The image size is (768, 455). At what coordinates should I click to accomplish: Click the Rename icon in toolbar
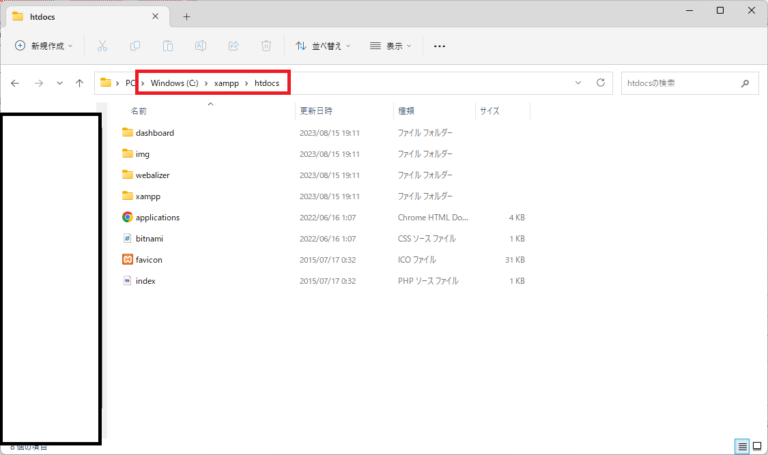click(x=201, y=46)
